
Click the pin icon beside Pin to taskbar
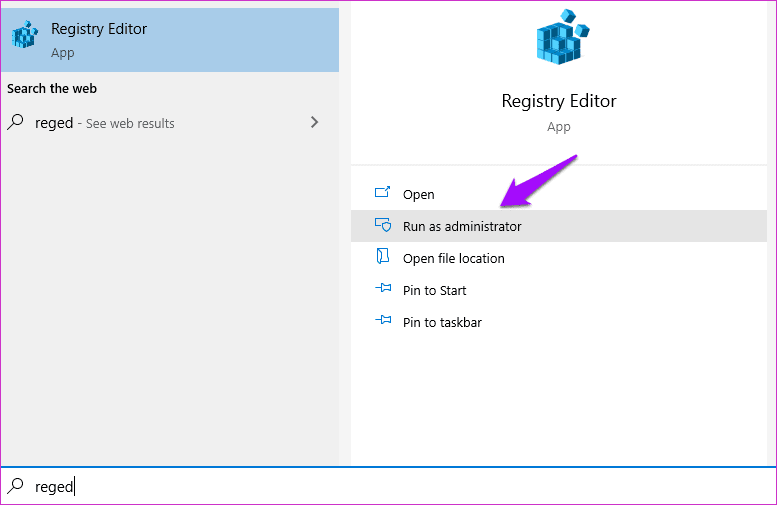pyautogui.click(x=383, y=320)
